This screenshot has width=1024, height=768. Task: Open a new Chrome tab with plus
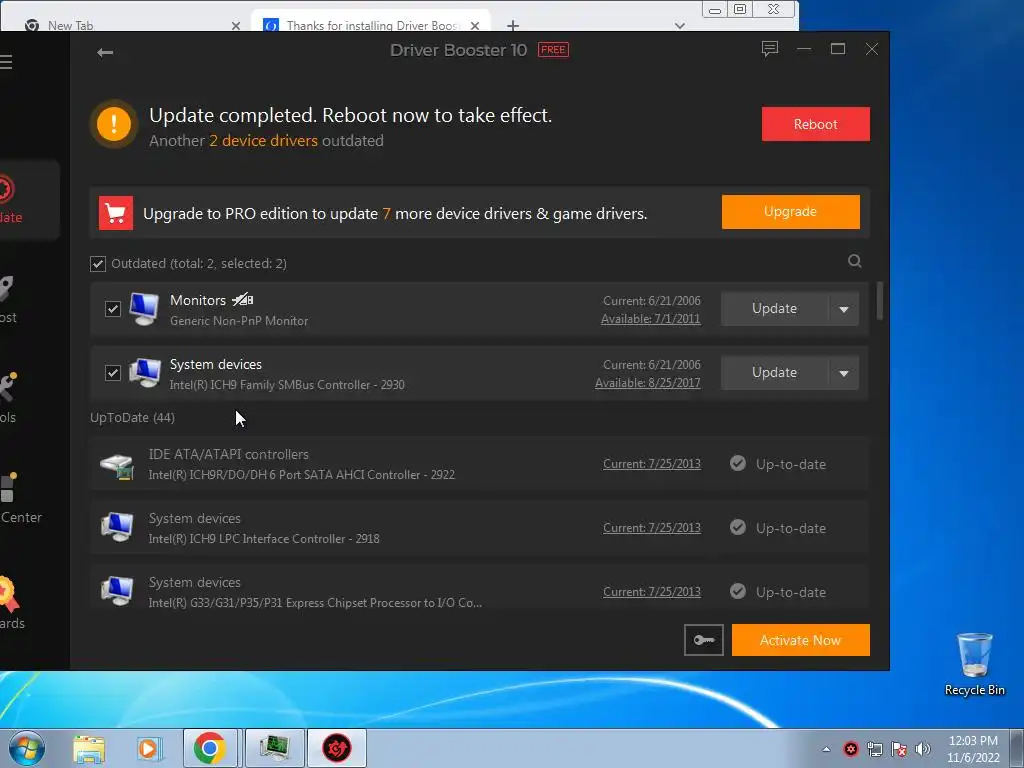click(x=513, y=25)
